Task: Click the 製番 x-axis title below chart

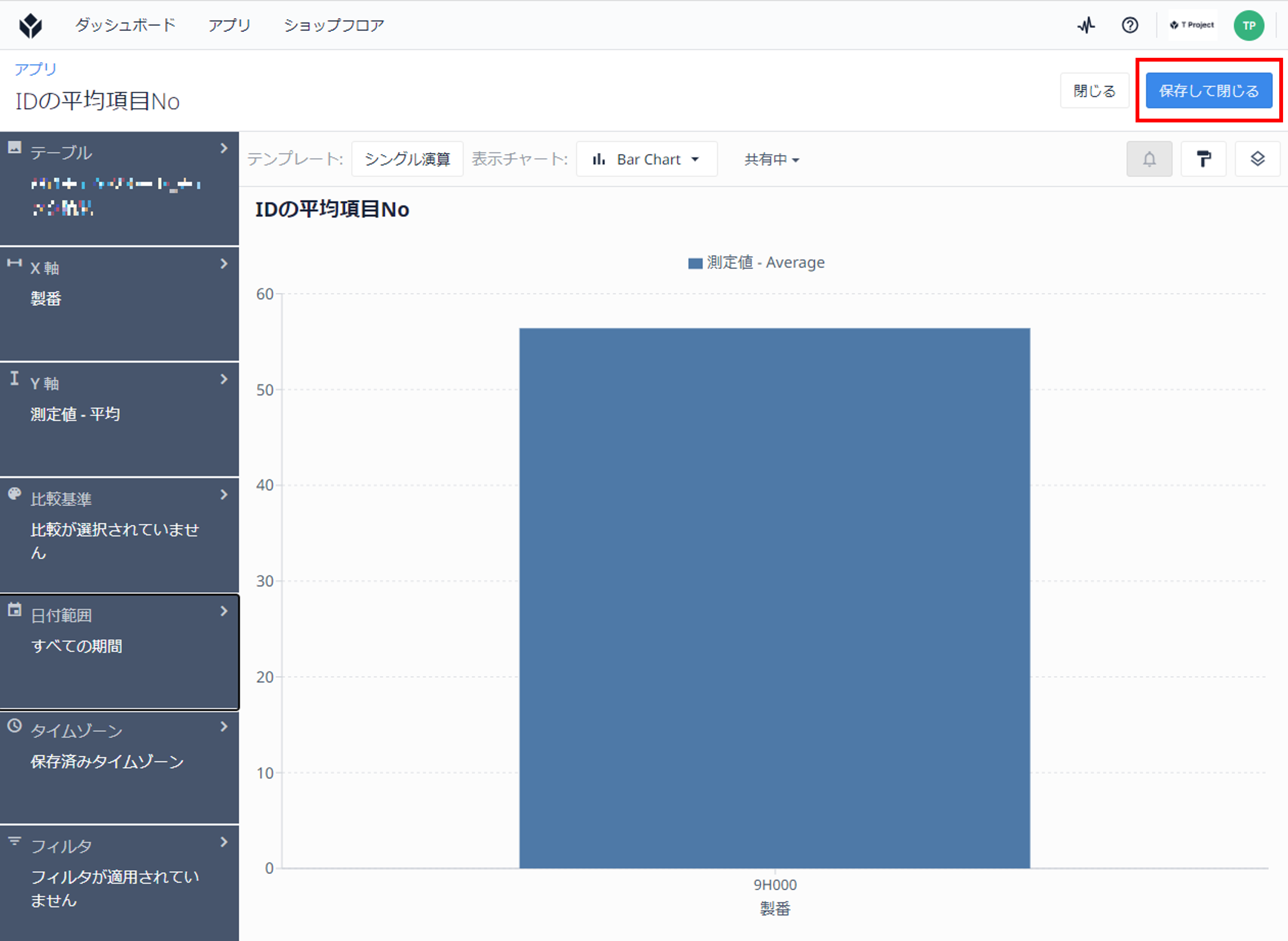Action: [x=775, y=909]
